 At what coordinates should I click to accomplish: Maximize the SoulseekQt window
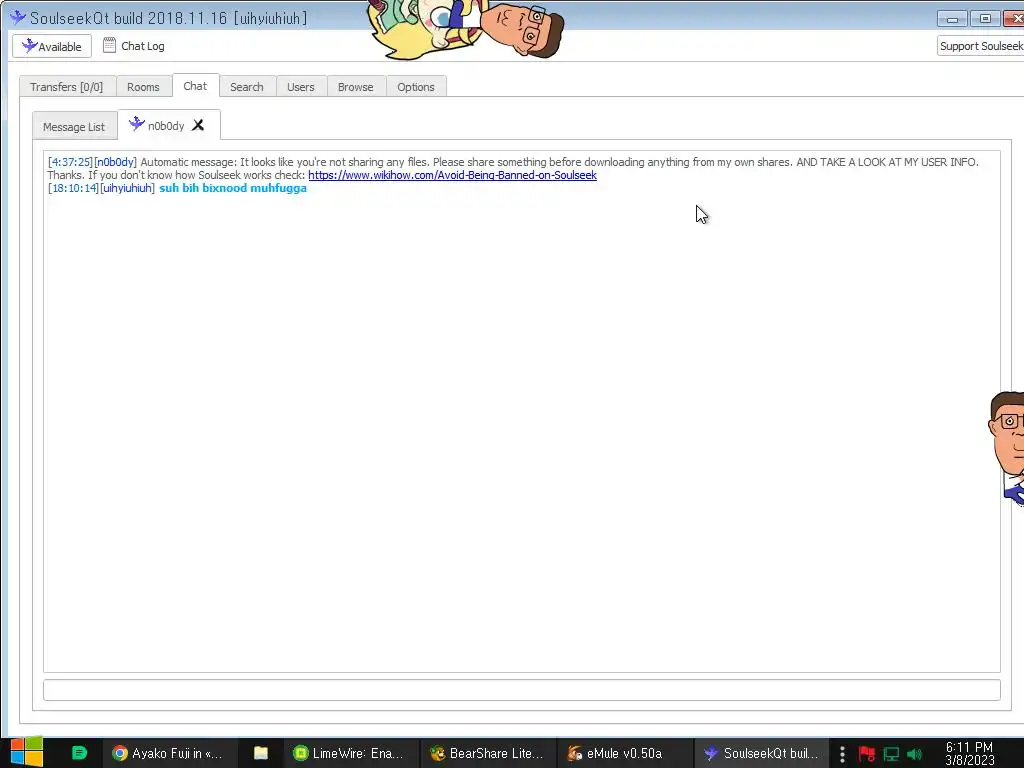tap(985, 19)
